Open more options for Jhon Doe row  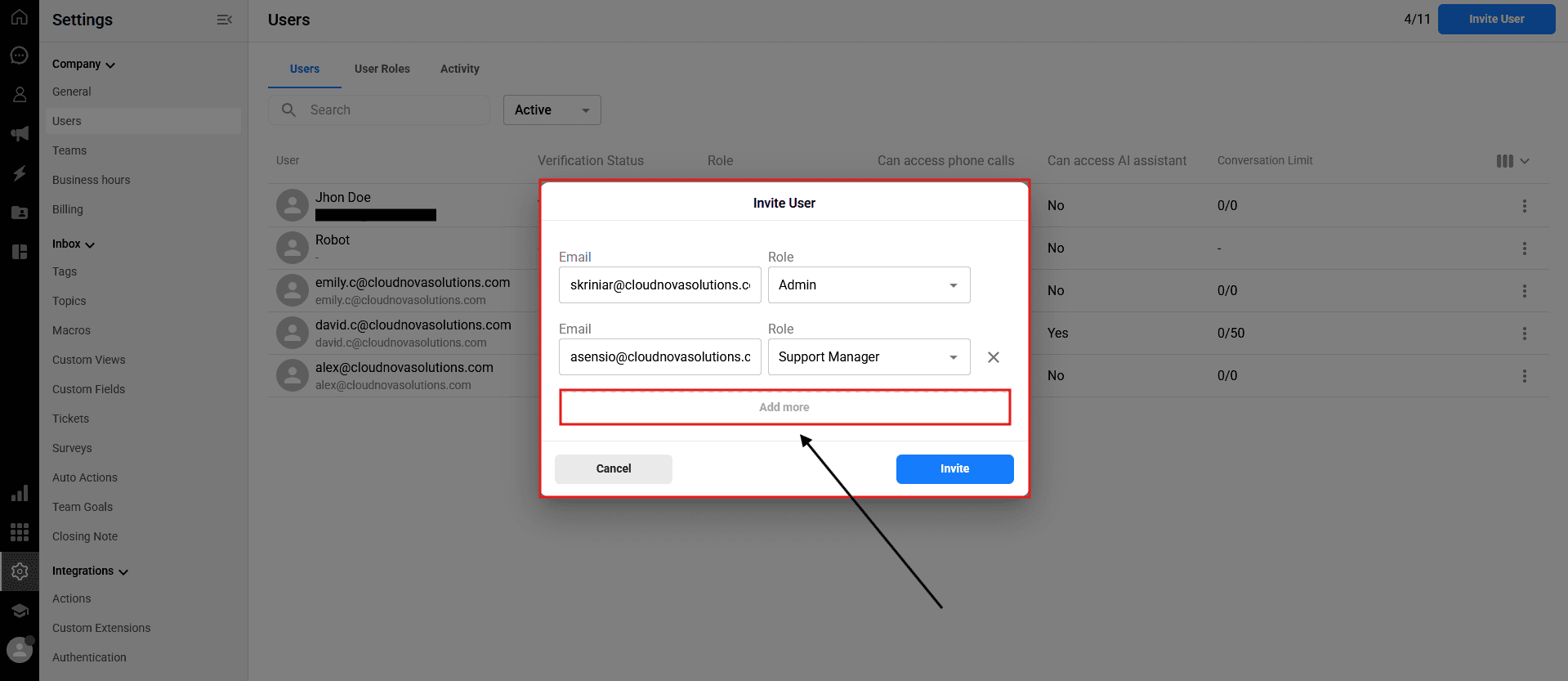1524,206
